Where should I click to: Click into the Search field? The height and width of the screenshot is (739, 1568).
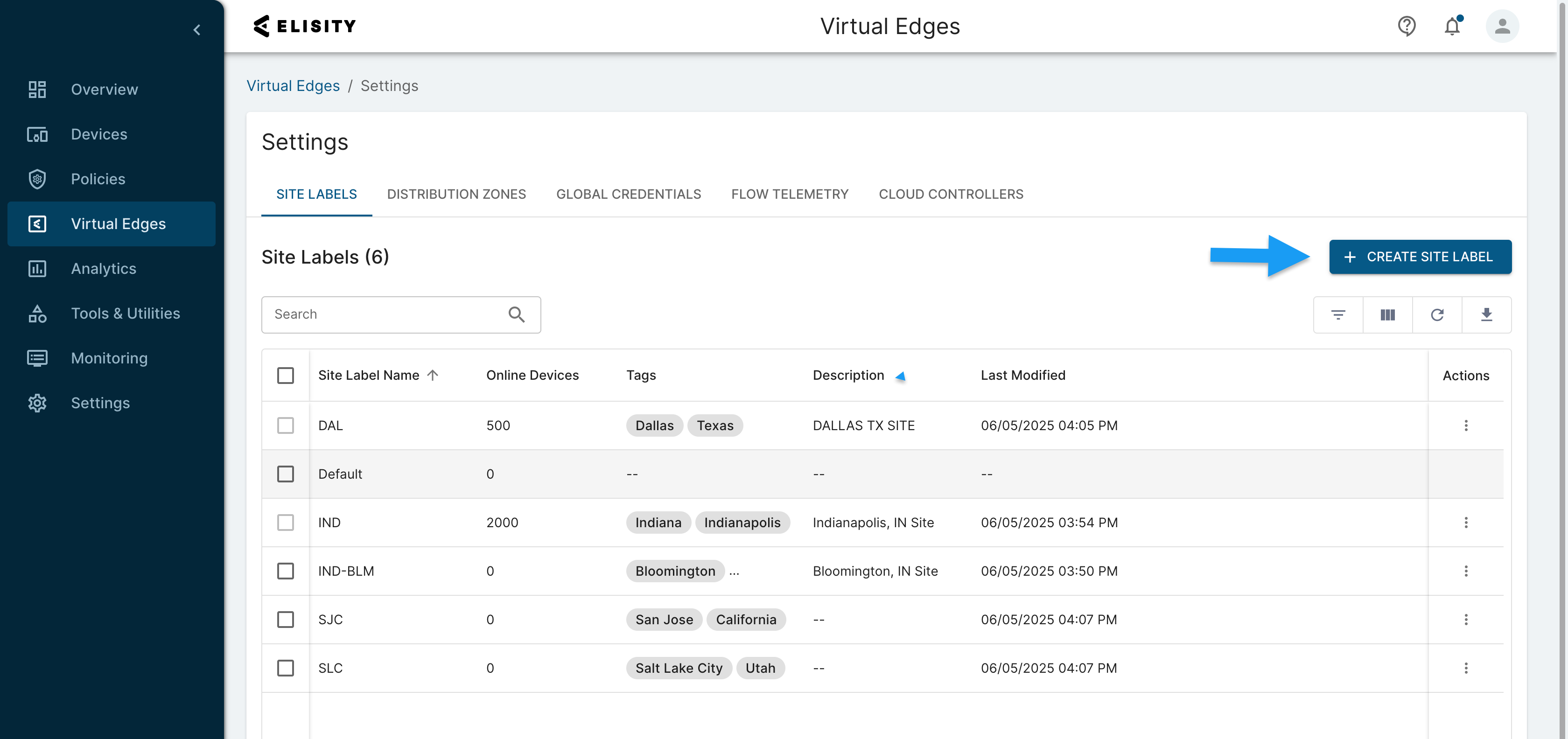(384, 314)
